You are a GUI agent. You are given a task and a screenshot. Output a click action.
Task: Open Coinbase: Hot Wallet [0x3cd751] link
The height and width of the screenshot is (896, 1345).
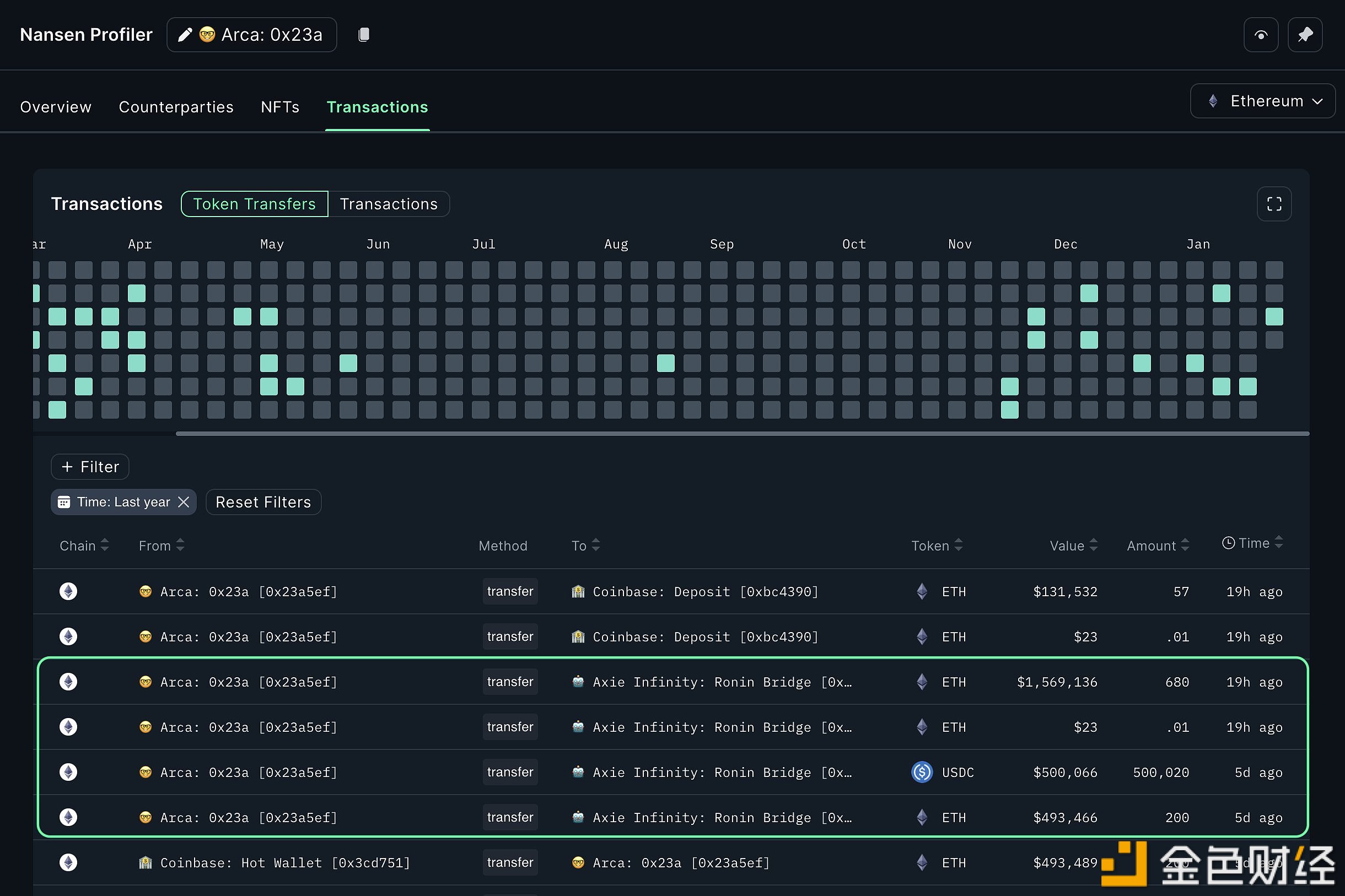coord(285,862)
